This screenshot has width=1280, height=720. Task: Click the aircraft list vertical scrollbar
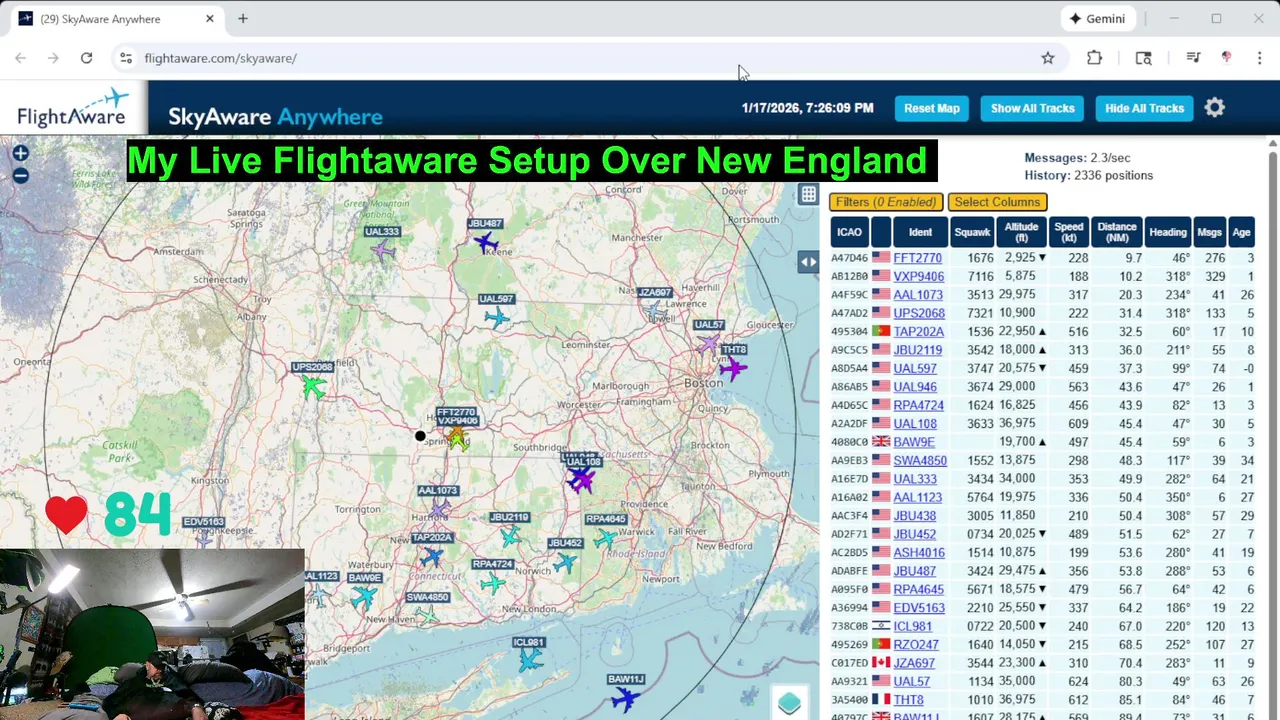point(1272,430)
